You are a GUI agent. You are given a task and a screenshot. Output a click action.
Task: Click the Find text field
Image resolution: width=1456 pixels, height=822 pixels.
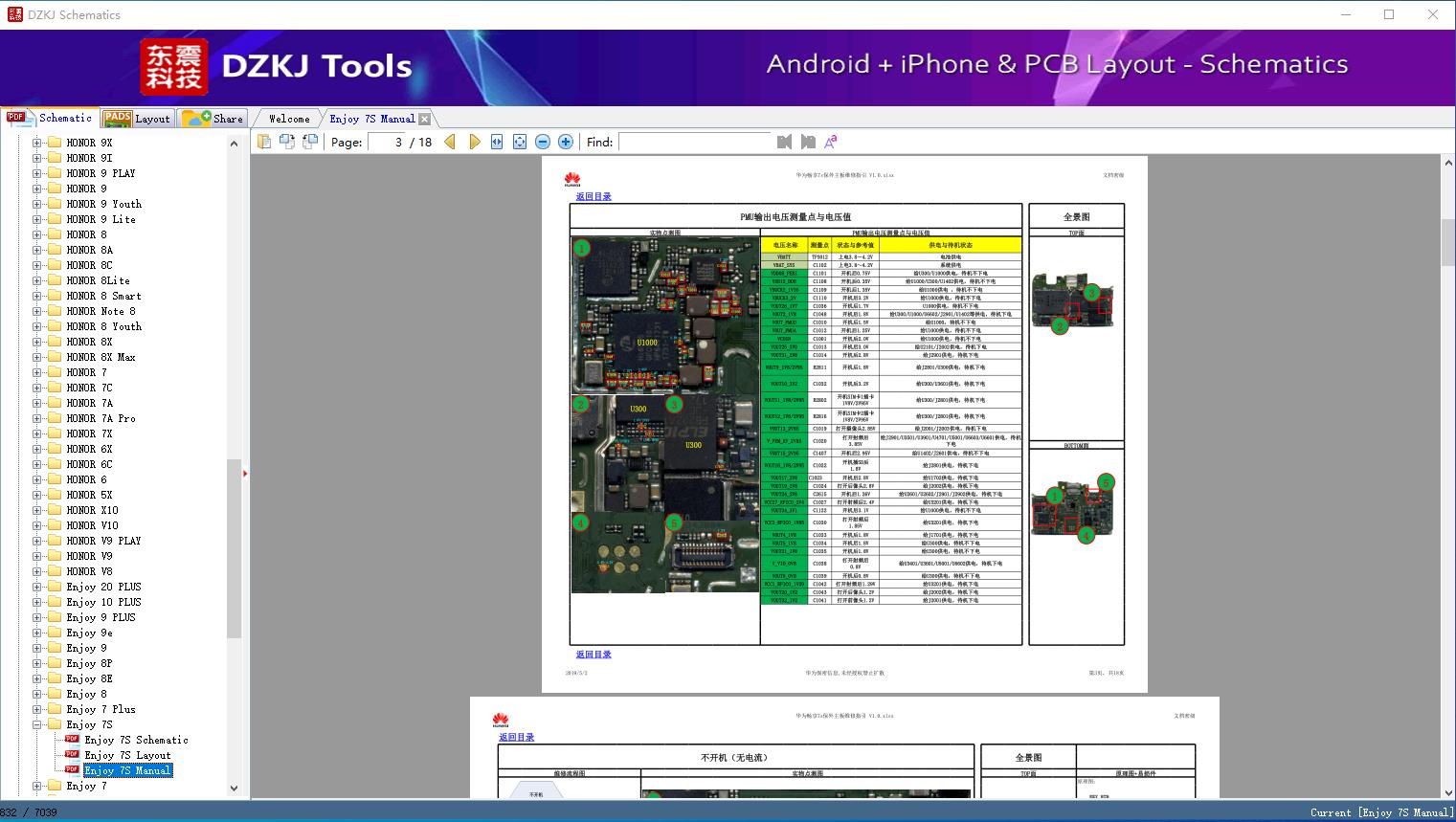point(694,142)
